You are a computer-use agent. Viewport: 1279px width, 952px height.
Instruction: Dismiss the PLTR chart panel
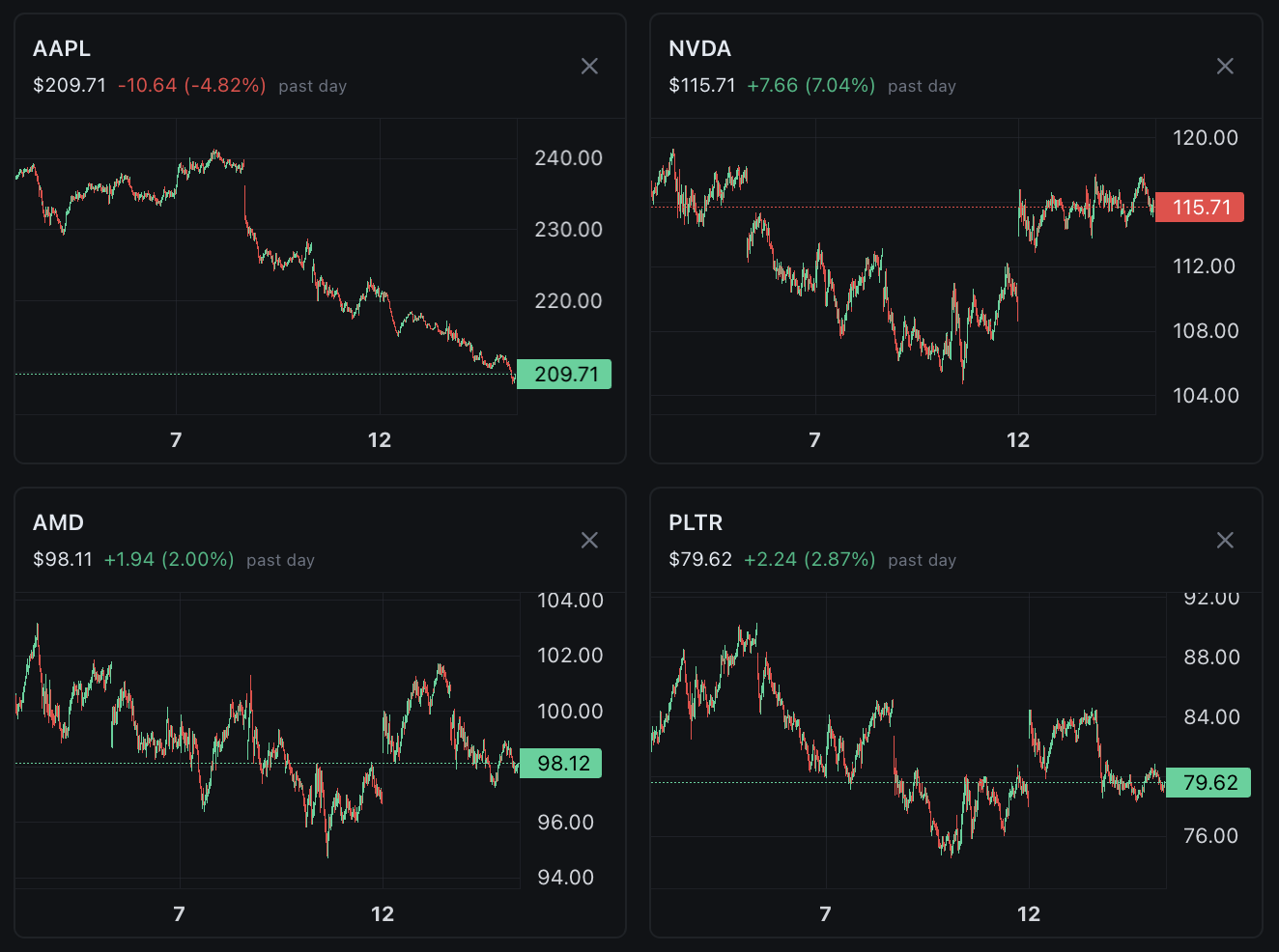point(1225,540)
